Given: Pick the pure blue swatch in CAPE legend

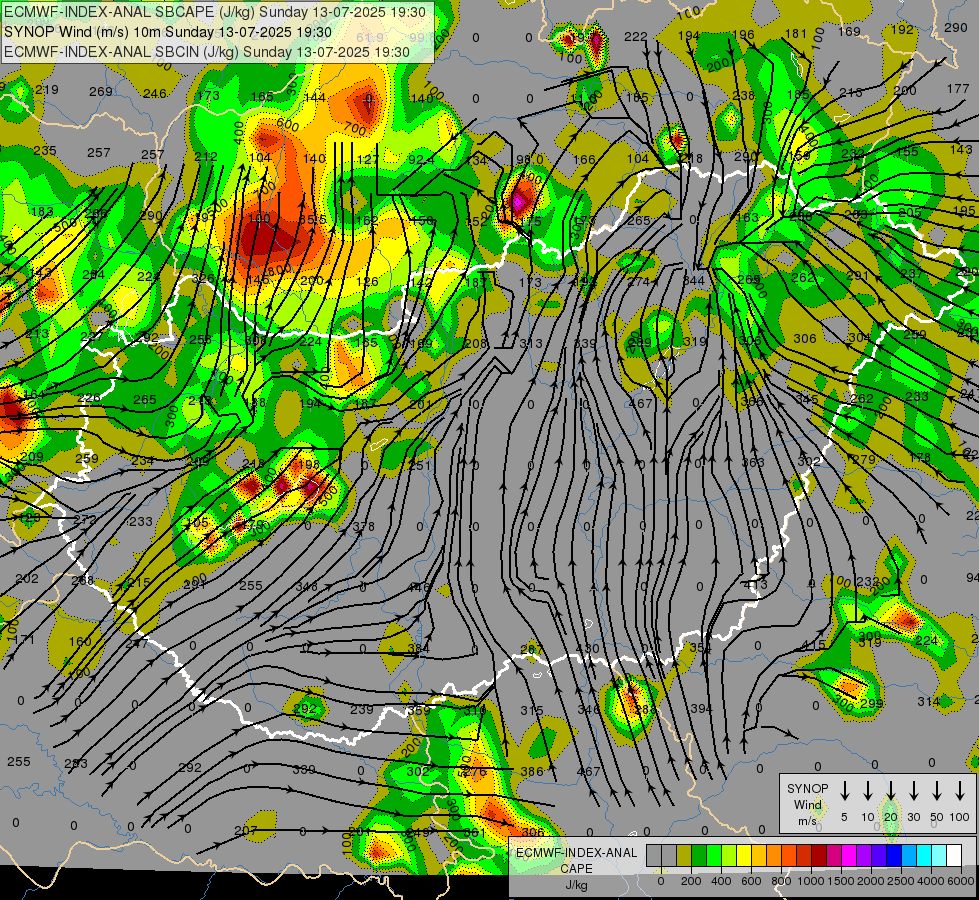Looking at the screenshot, I should [x=893, y=856].
